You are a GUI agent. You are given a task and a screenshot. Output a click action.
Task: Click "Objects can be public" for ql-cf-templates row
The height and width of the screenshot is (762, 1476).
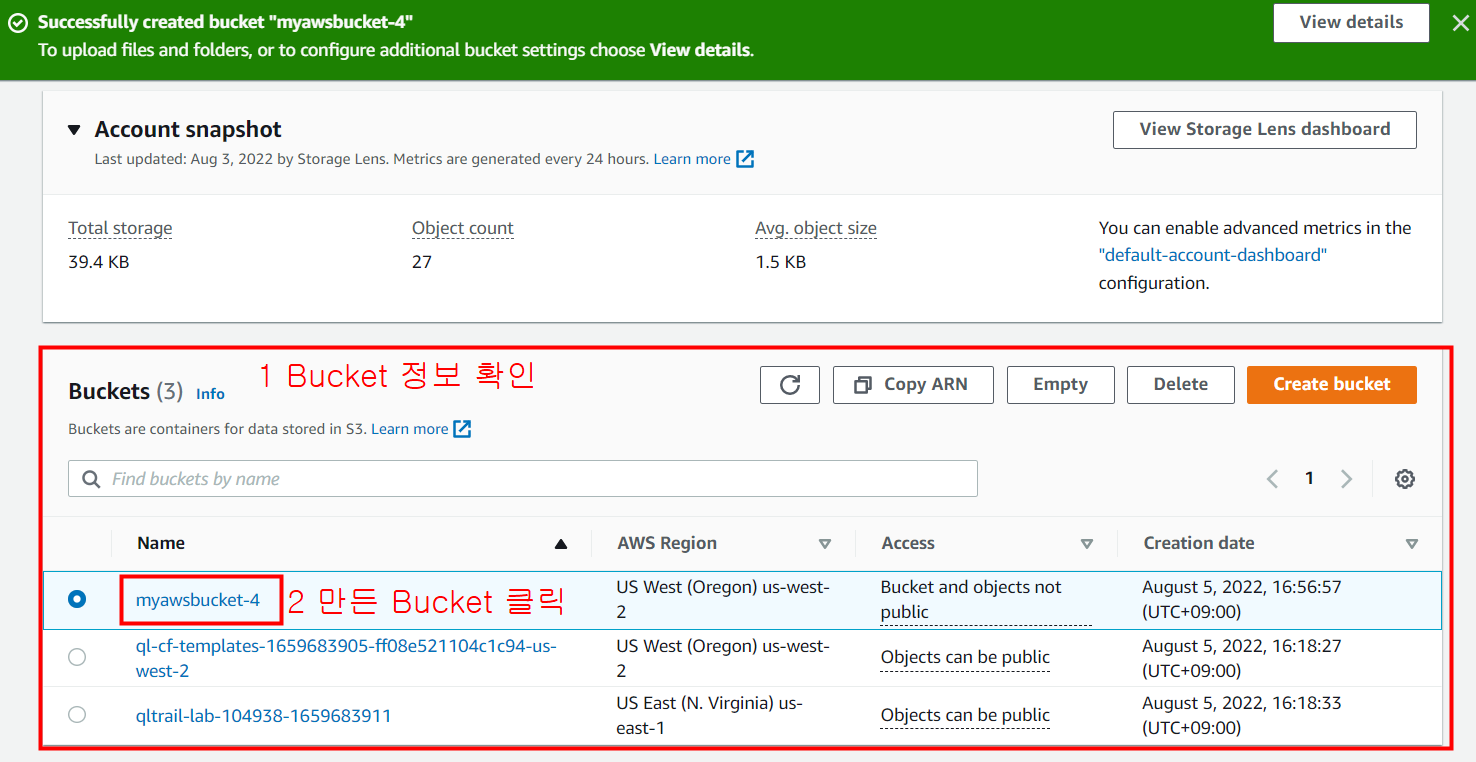tap(965, 657)
